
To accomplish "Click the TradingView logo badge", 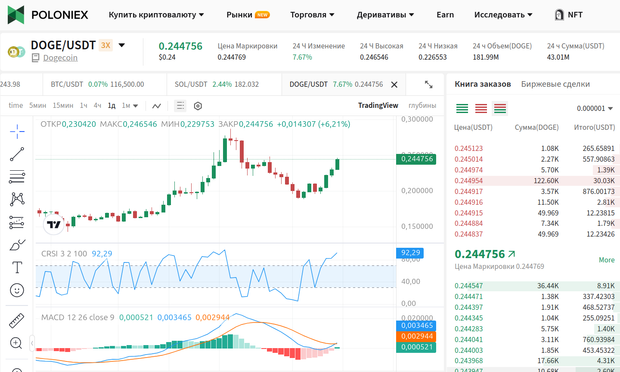I will point(53,225).
